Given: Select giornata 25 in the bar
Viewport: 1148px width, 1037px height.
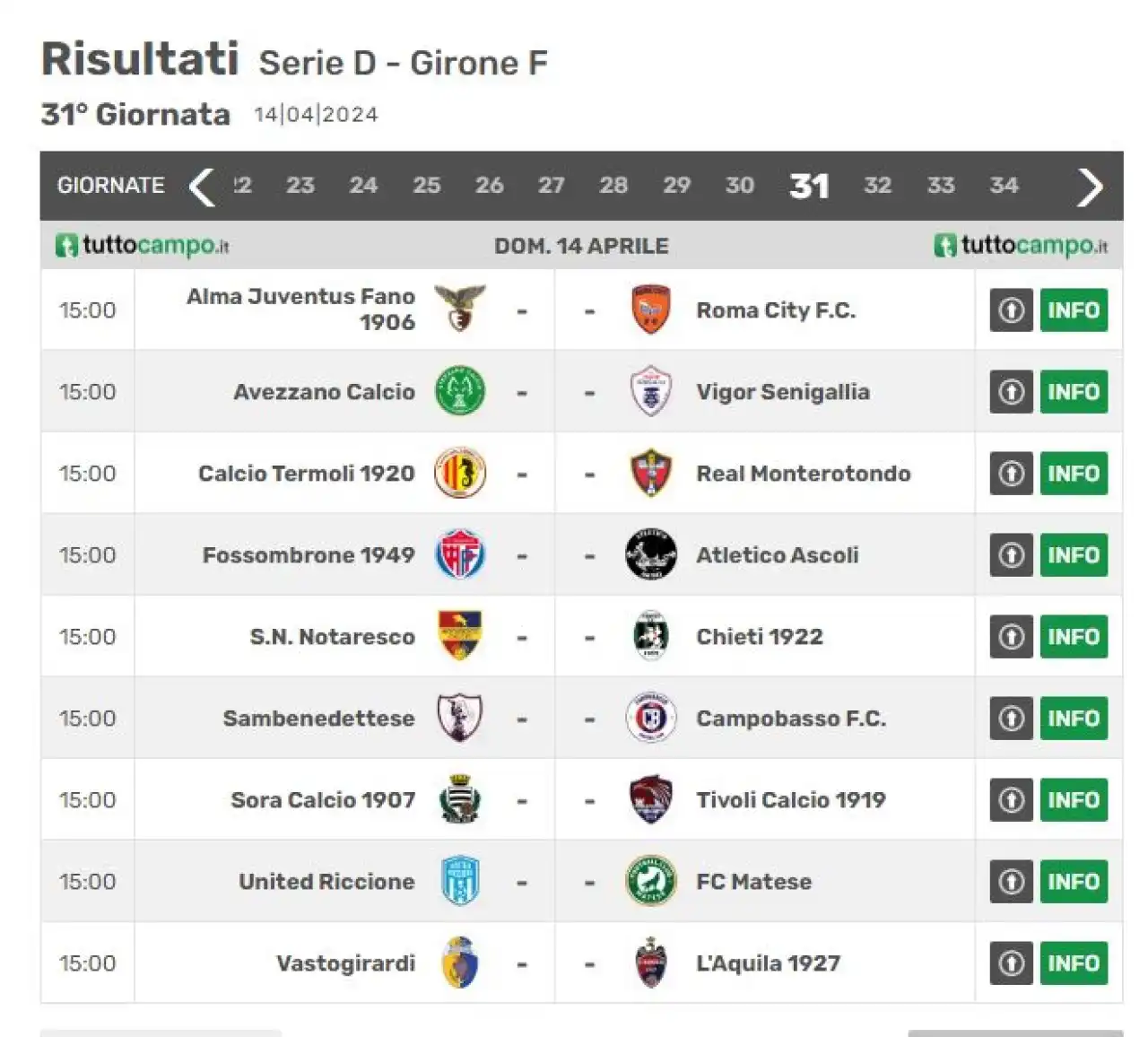Looking at the screenshot, I should pos(427,185).
